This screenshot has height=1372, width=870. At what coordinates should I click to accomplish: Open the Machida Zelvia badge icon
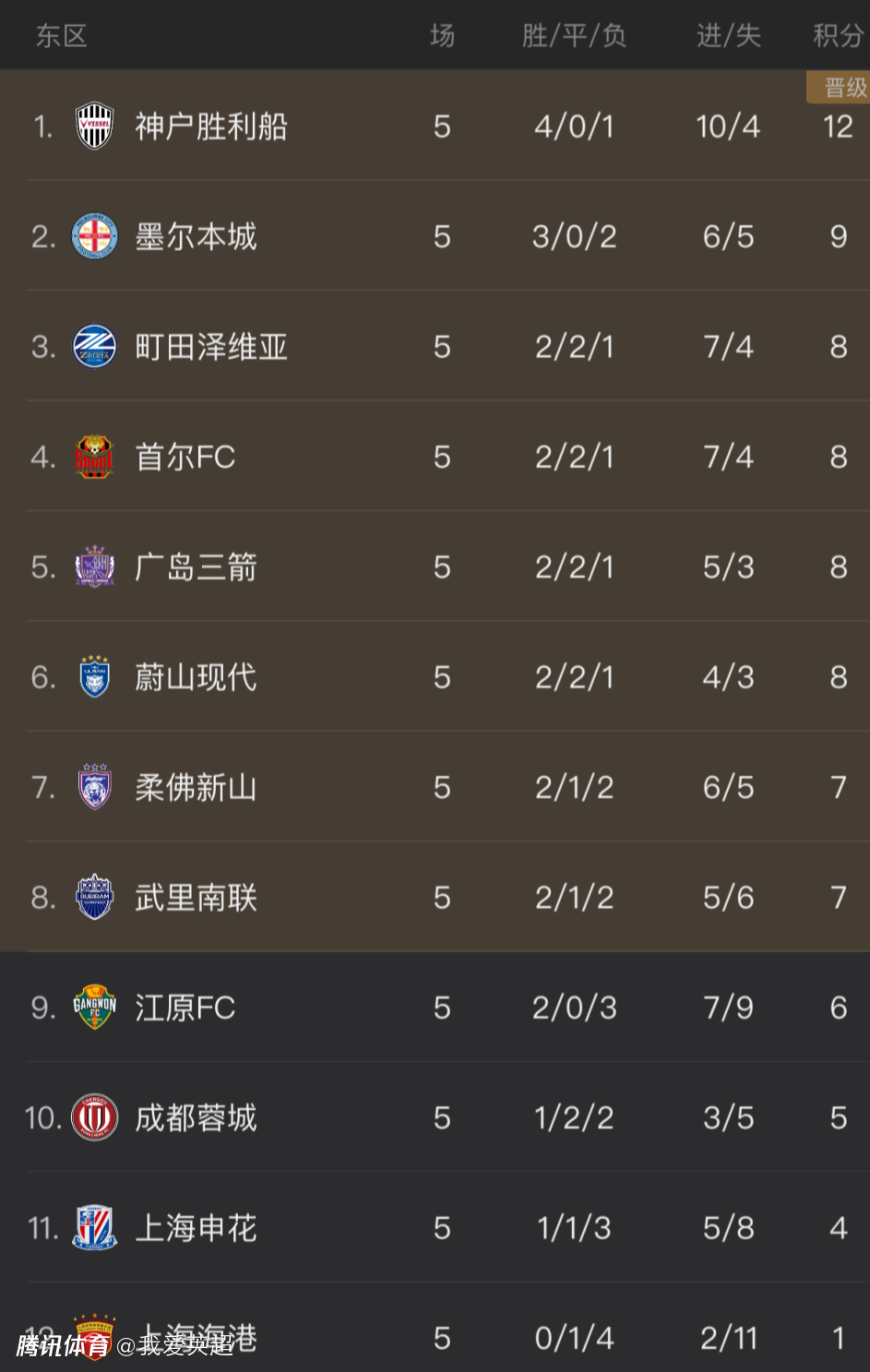coord(94,347)
